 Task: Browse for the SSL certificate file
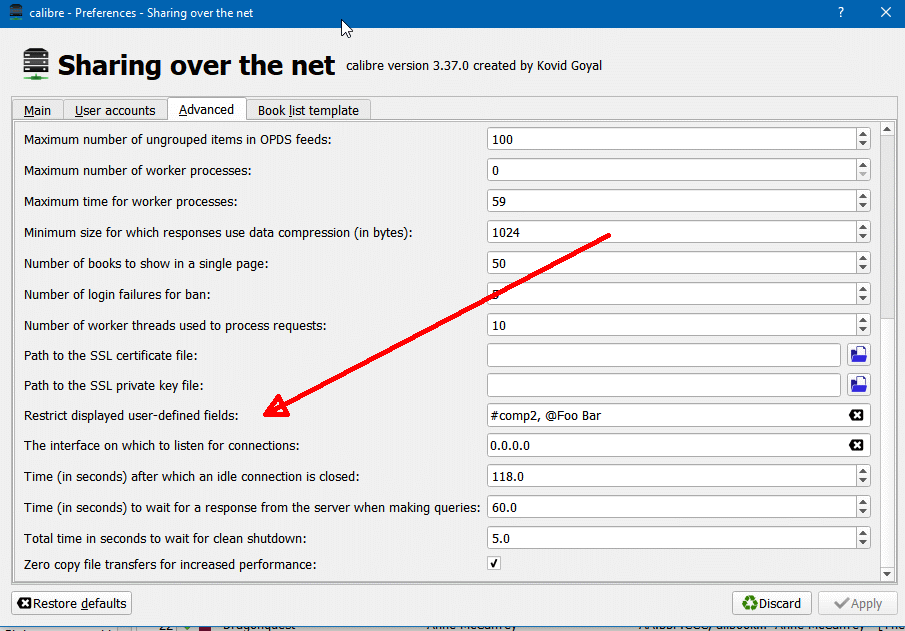(x=858, y=354)
